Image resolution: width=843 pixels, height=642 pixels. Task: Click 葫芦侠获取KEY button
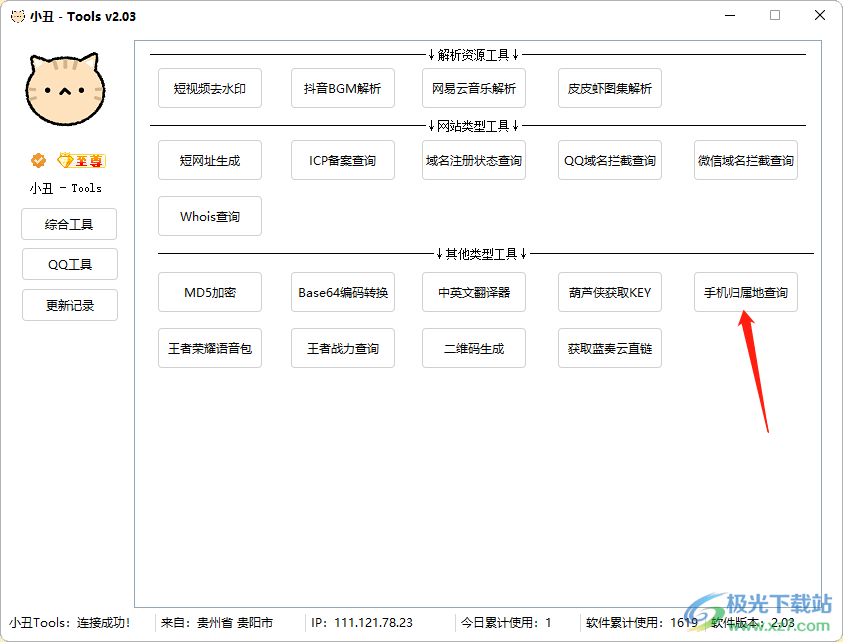(610, 292)
